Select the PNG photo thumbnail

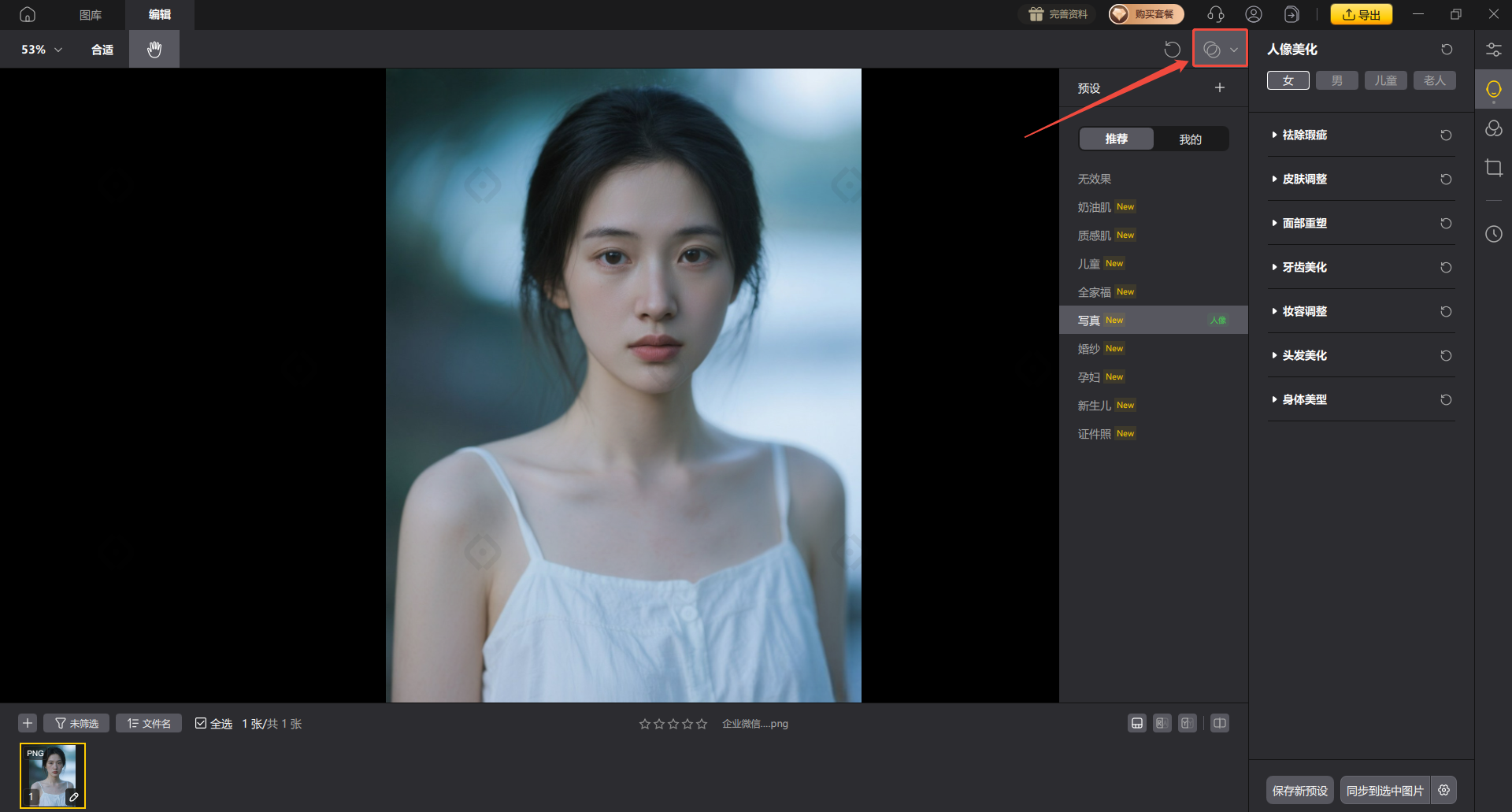coord(53,776)
